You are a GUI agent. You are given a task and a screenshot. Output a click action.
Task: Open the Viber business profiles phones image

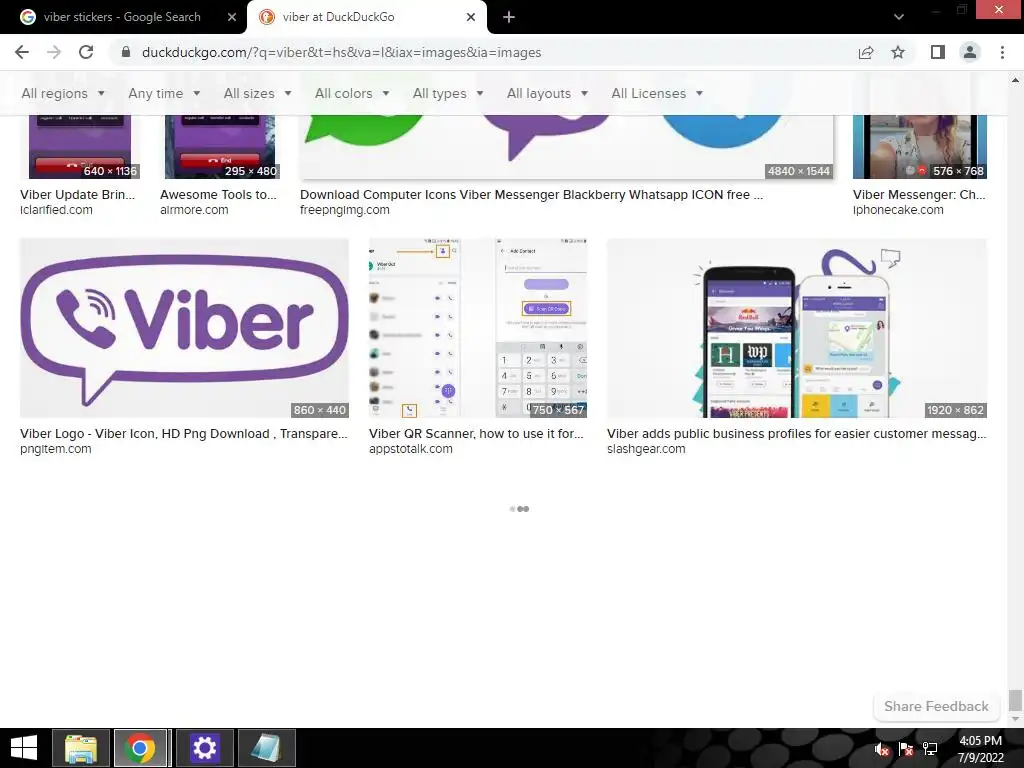pos(797,328)
